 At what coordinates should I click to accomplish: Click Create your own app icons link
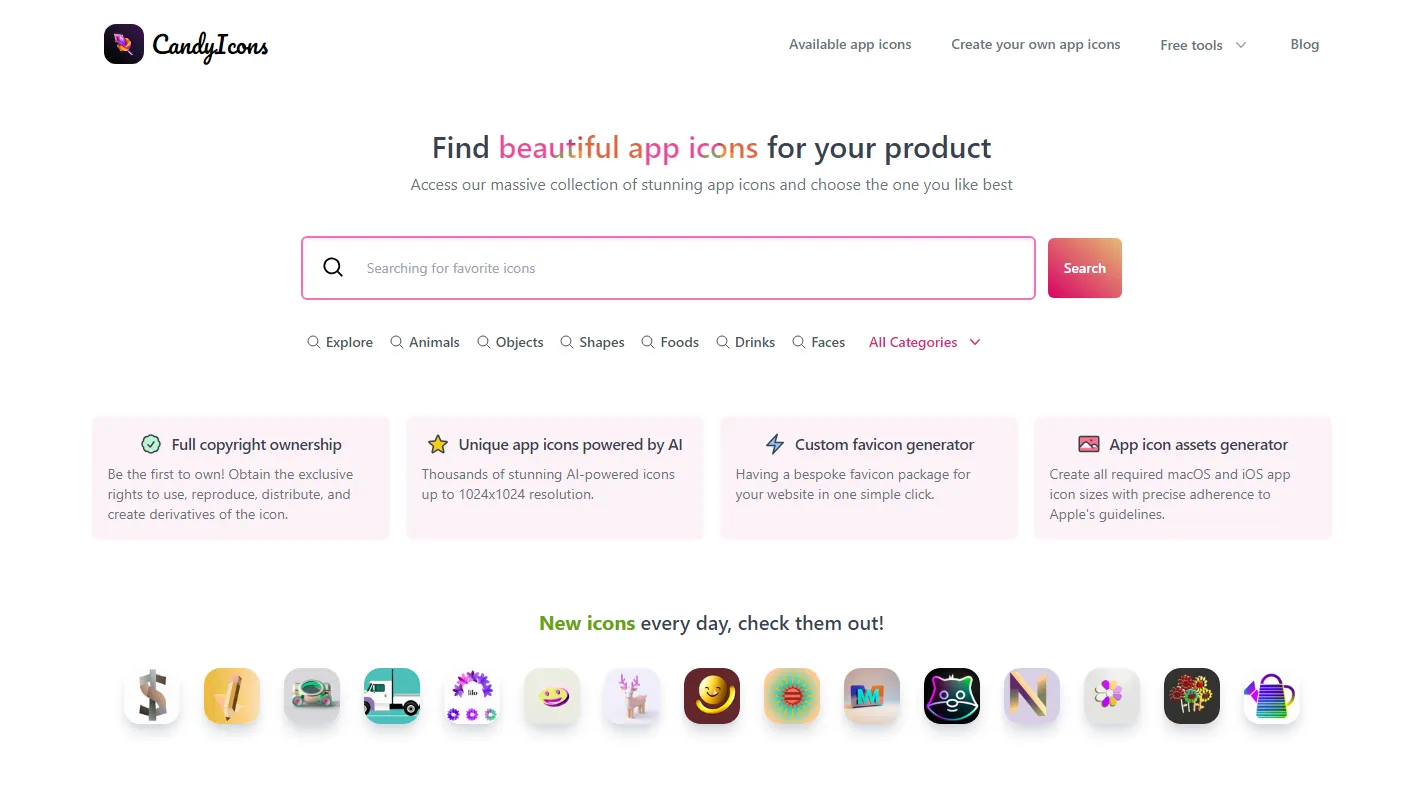pyautogui.click(x=1036, y=44)
